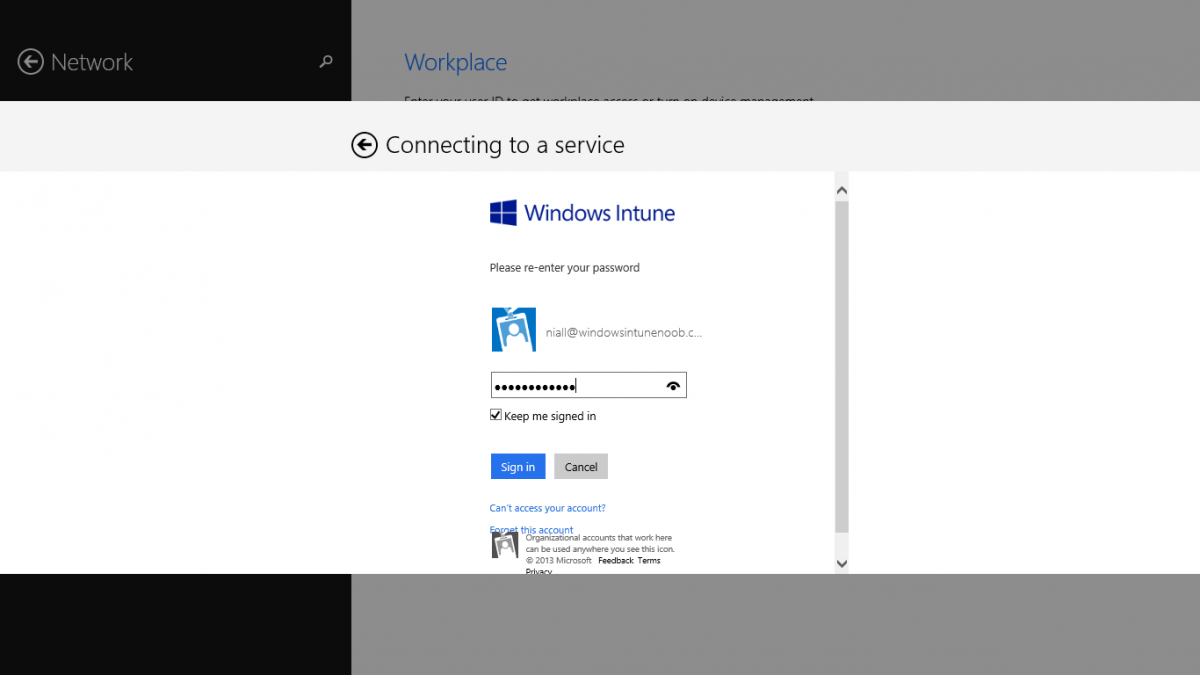This screenshot has height=675, width=1200.
Task: Open the search magnifier in Network pane
Action: 325,62
